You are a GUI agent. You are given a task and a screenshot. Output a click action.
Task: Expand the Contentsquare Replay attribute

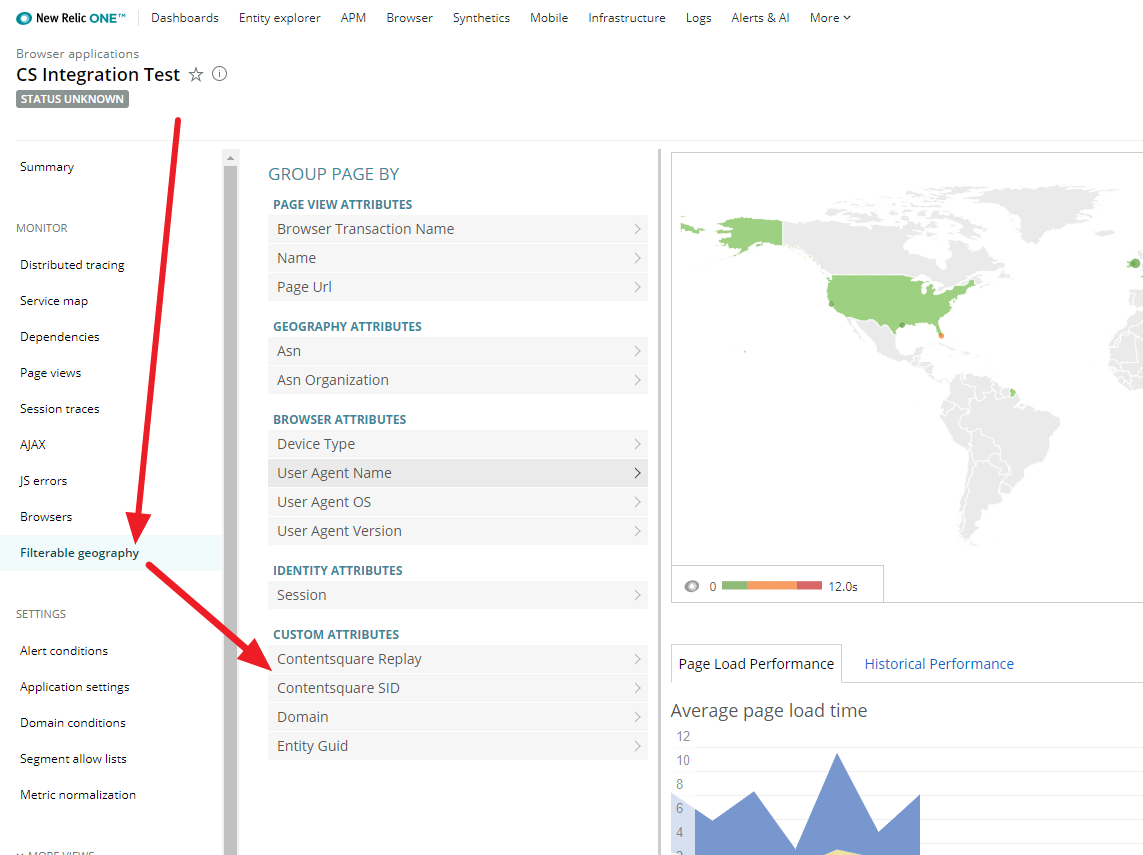(458, 659)
